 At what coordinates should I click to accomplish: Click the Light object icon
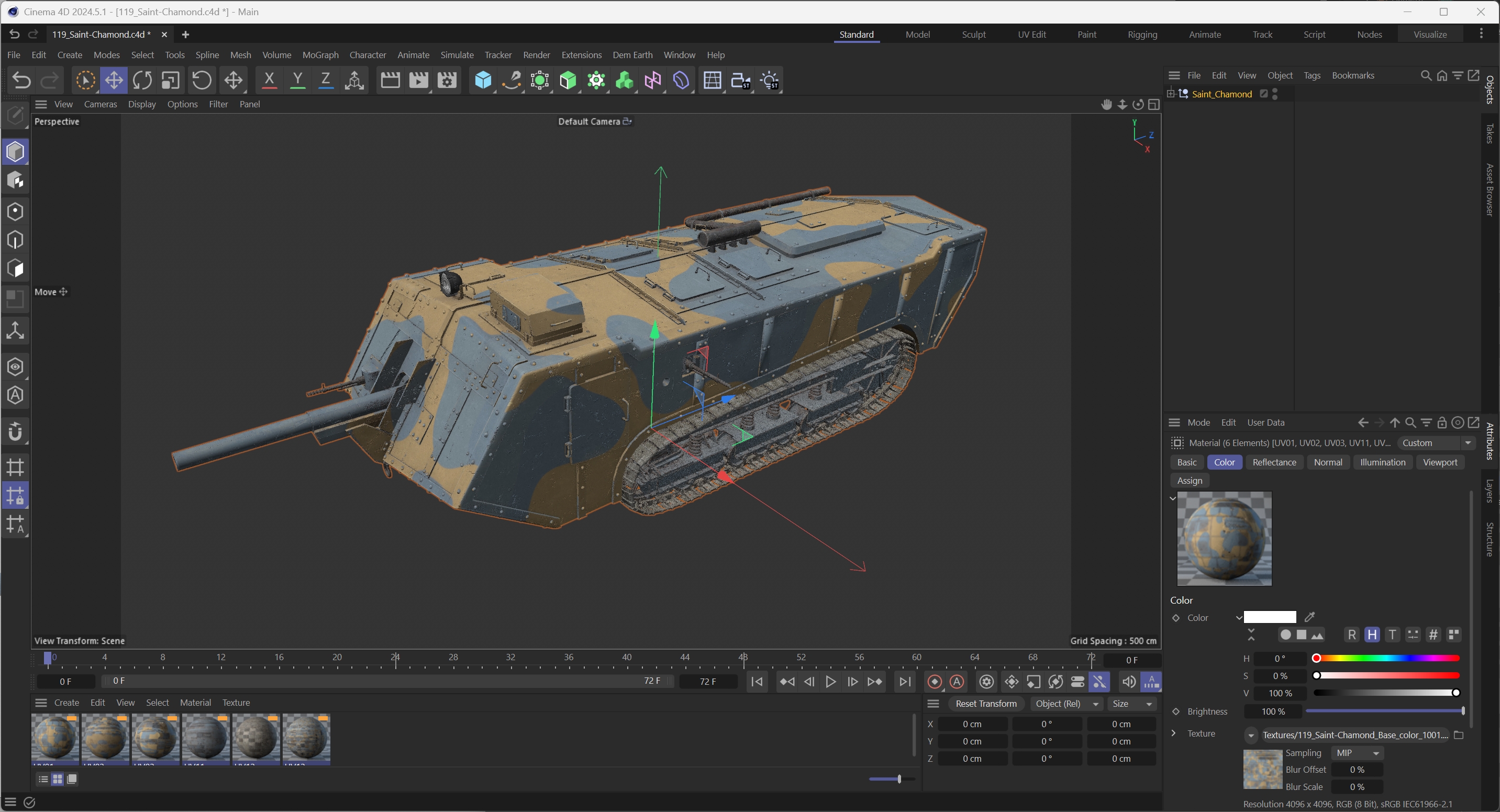coord(769,80)
